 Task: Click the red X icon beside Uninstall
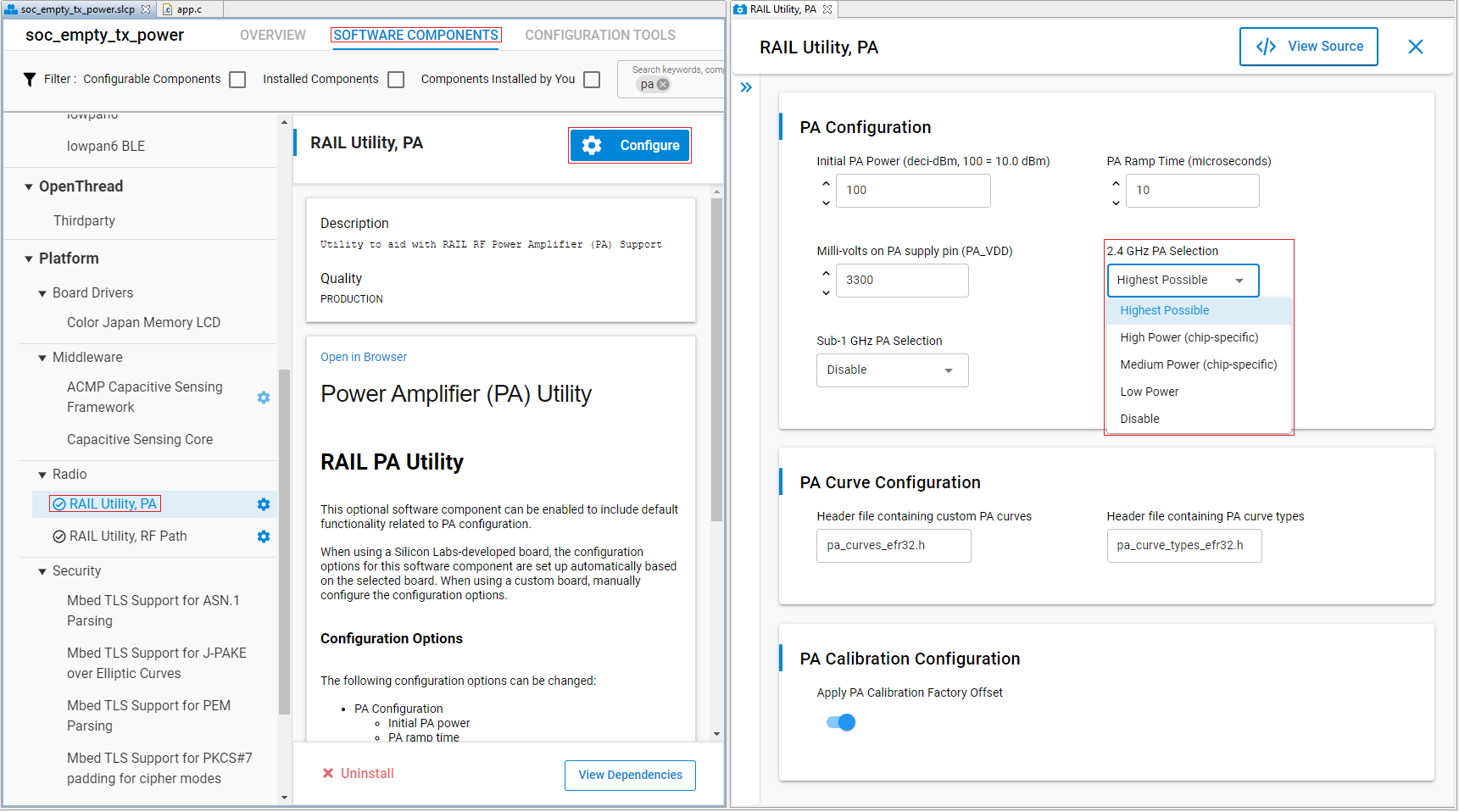[x=328, y=773]
